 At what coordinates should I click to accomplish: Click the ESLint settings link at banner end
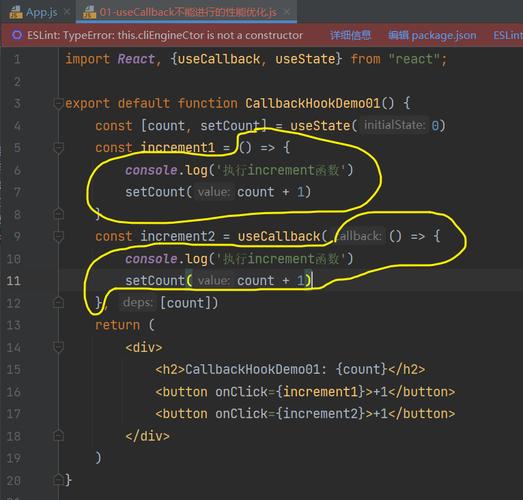508,35
